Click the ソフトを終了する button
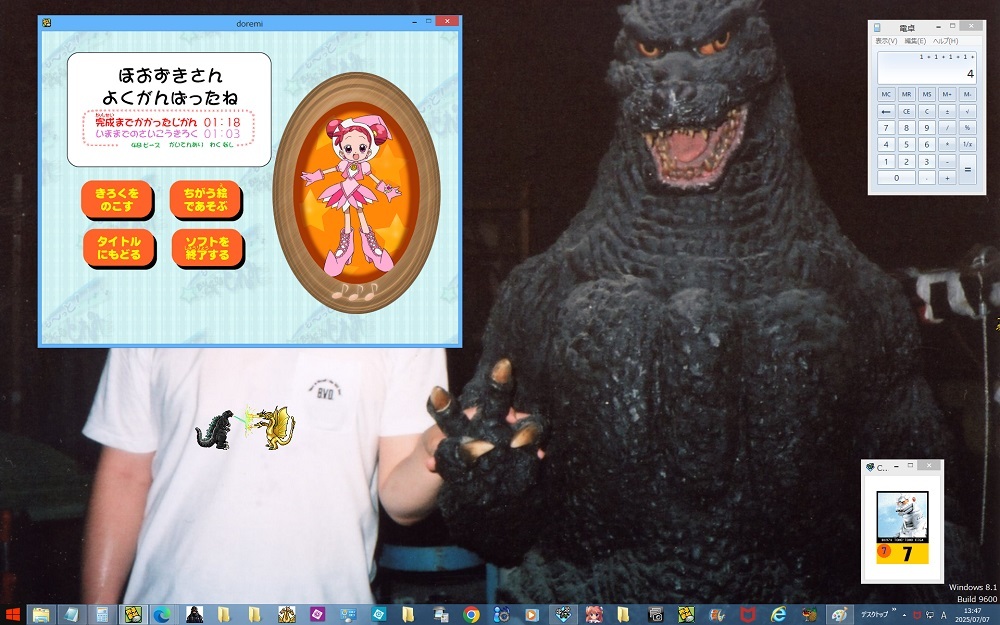1000x625 pixels. pyautogui.click(x=207, y=248)
